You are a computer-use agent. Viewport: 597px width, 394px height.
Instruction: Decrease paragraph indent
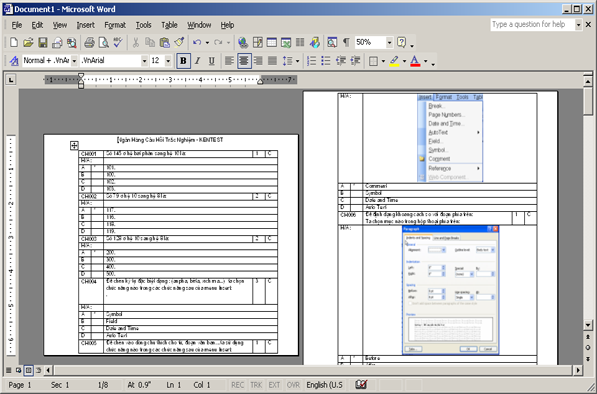[340, 61]
